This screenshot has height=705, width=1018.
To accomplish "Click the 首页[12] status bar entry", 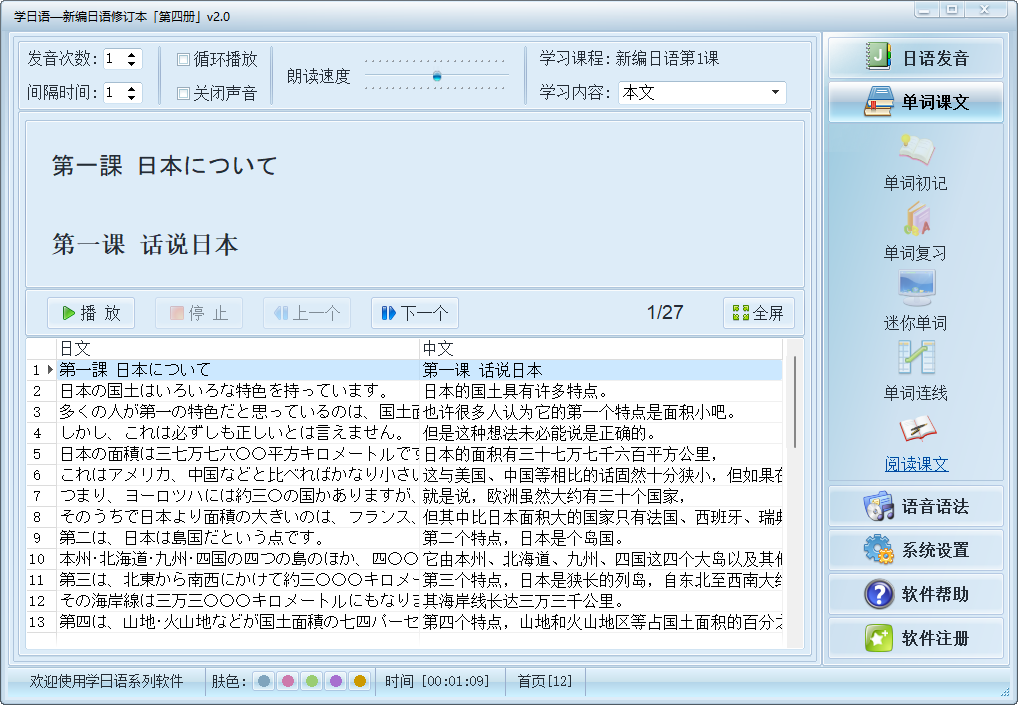I will coord(545,681).
